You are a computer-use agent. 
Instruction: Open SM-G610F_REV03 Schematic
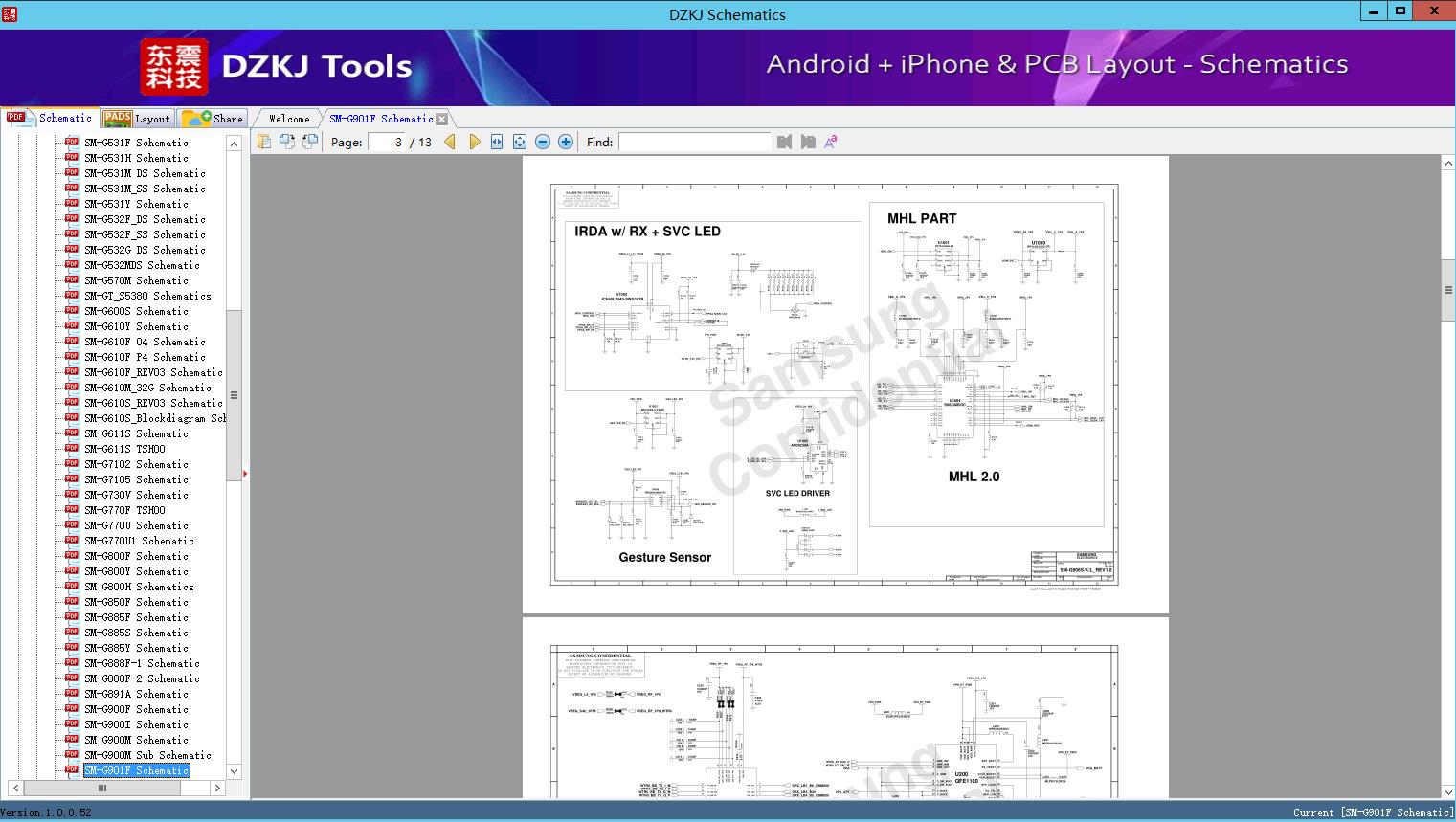(x=153, y=372)
